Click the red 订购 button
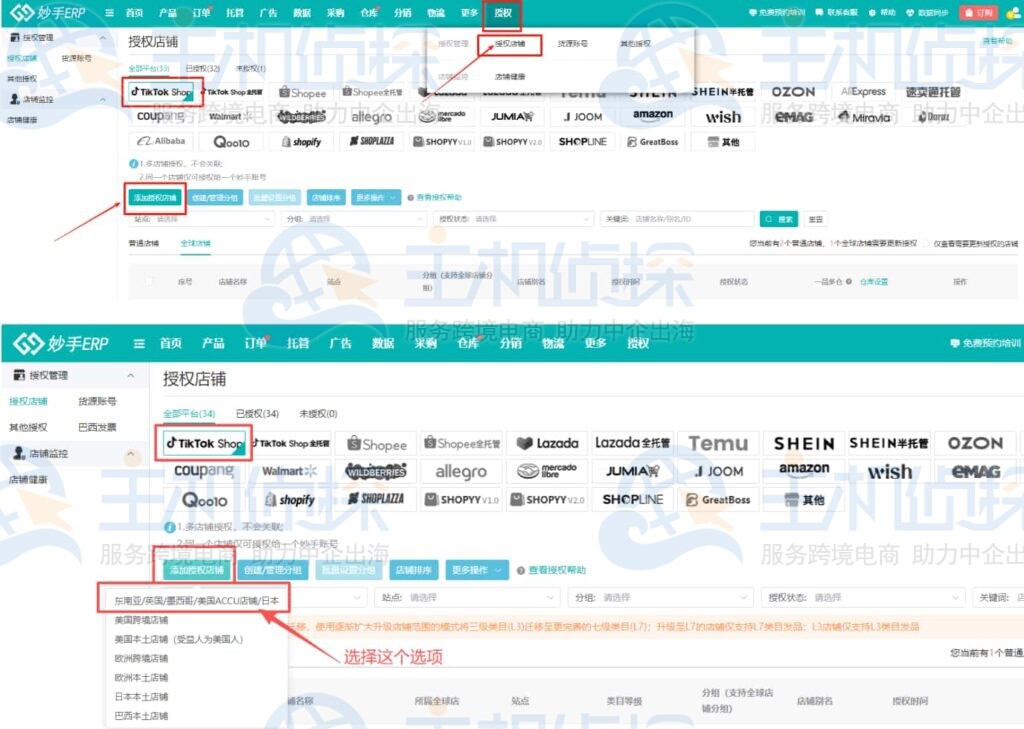The height and width of the screenshot is (729, 1024). 977,13
